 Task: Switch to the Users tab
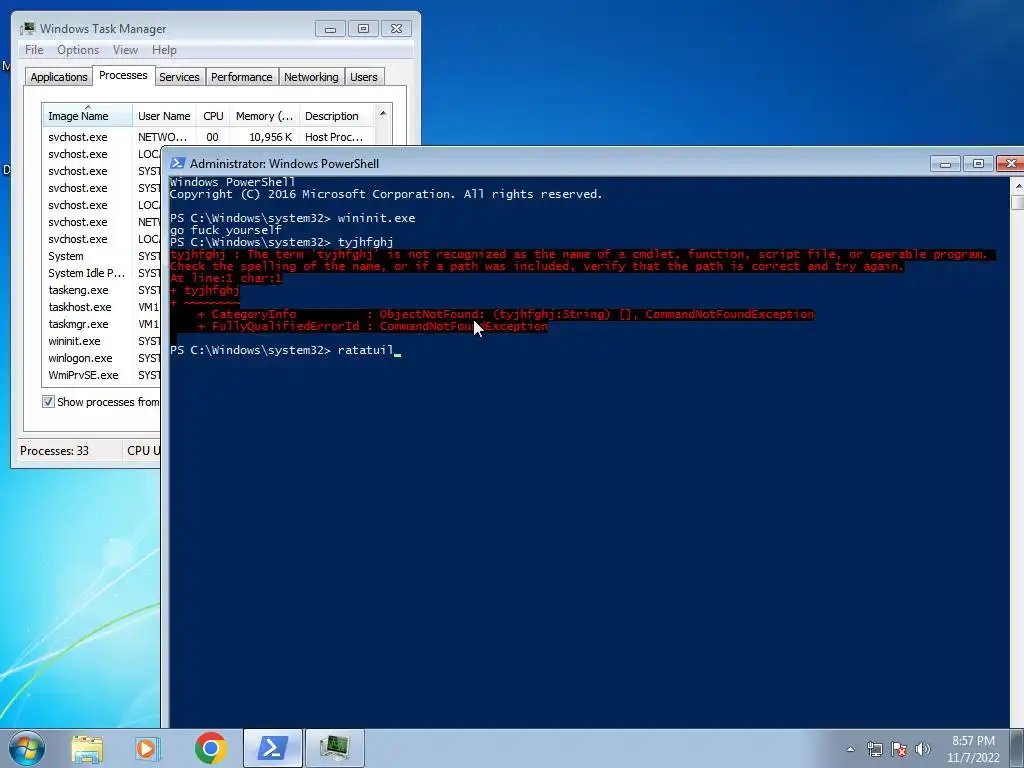pos(364,77)
